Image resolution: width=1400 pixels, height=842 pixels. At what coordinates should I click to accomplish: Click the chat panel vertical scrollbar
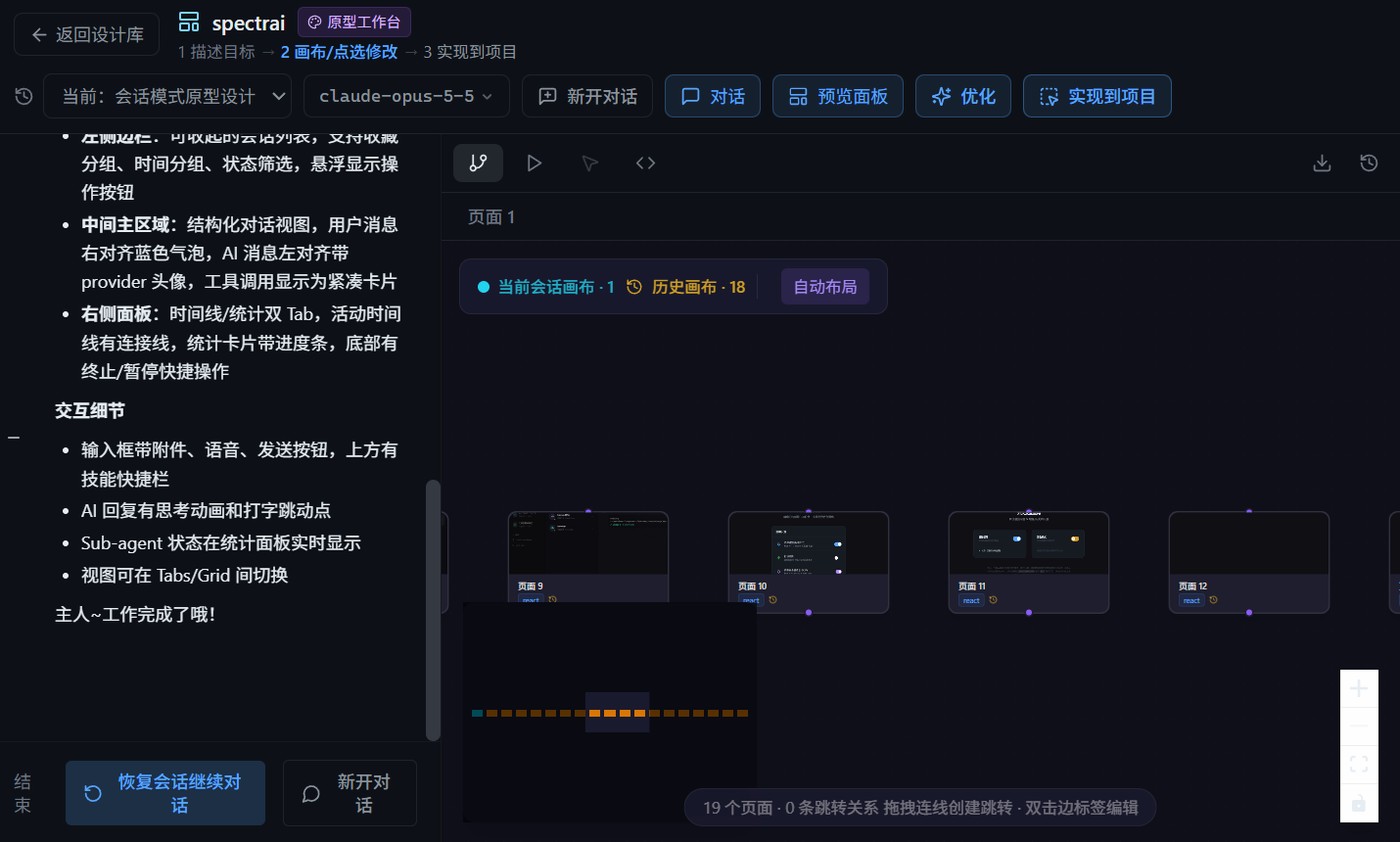[x=433, y=610]
